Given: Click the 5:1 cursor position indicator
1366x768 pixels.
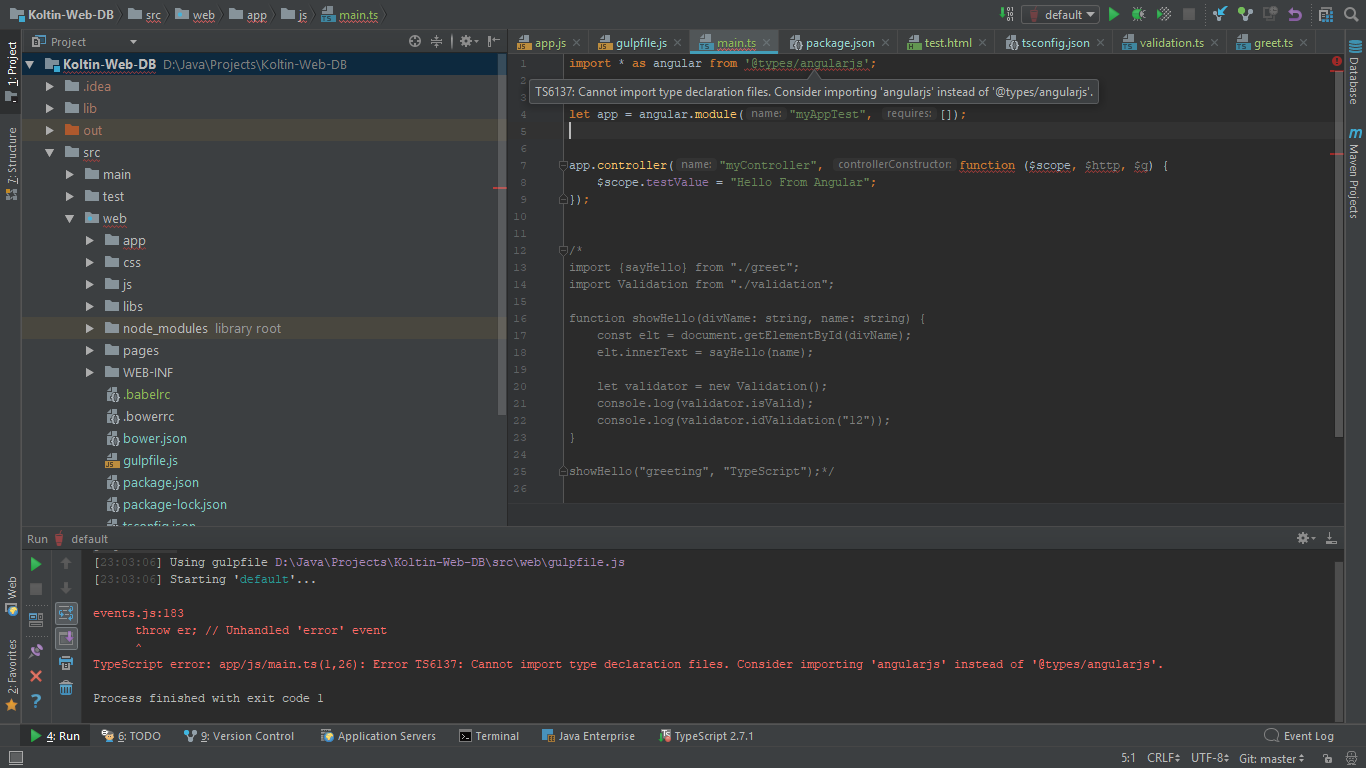Looking at the screenshot, I should click(1128, 758).
